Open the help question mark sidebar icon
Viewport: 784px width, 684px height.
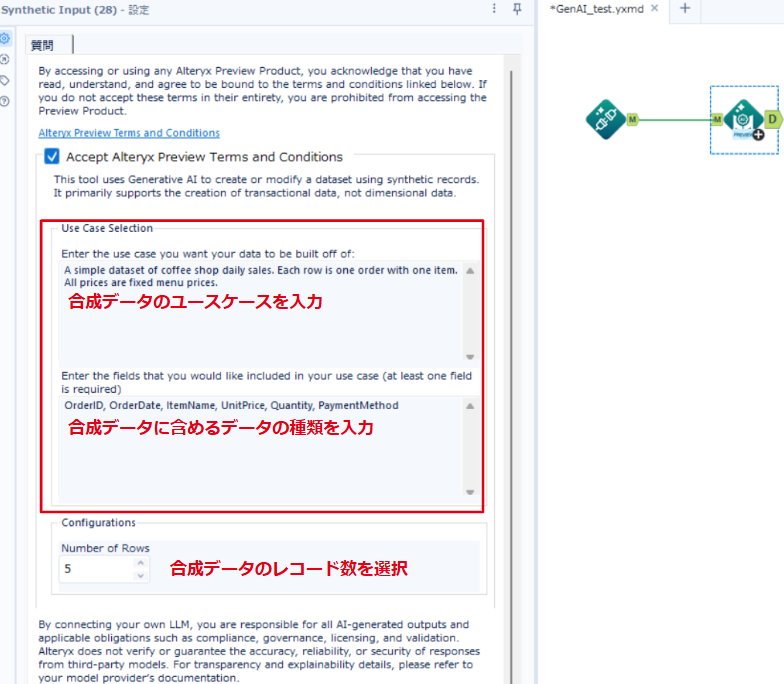coord(5,102)
